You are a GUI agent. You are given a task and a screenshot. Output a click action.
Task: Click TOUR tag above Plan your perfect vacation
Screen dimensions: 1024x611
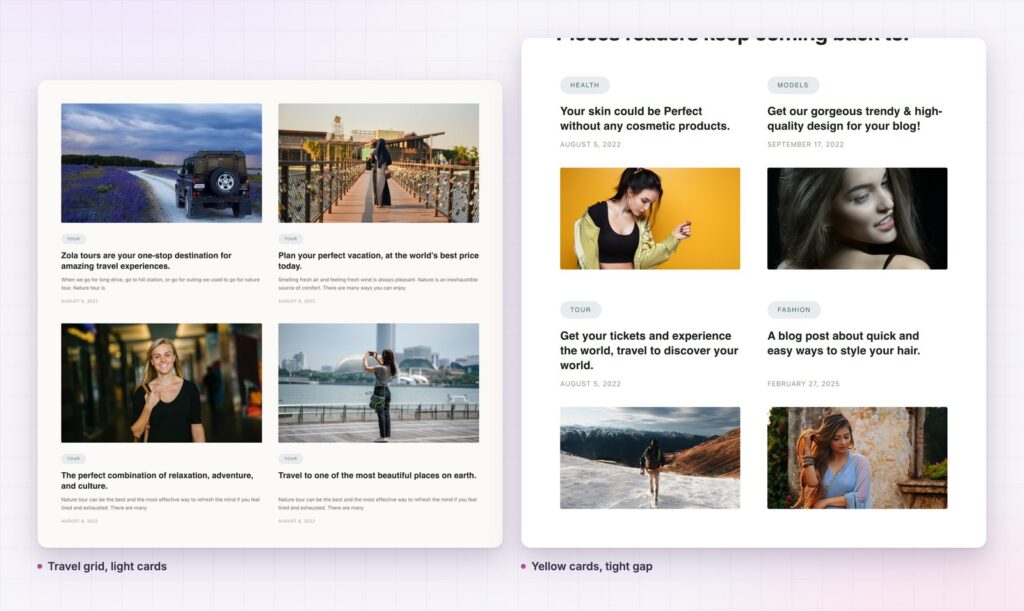click(291, 239)
